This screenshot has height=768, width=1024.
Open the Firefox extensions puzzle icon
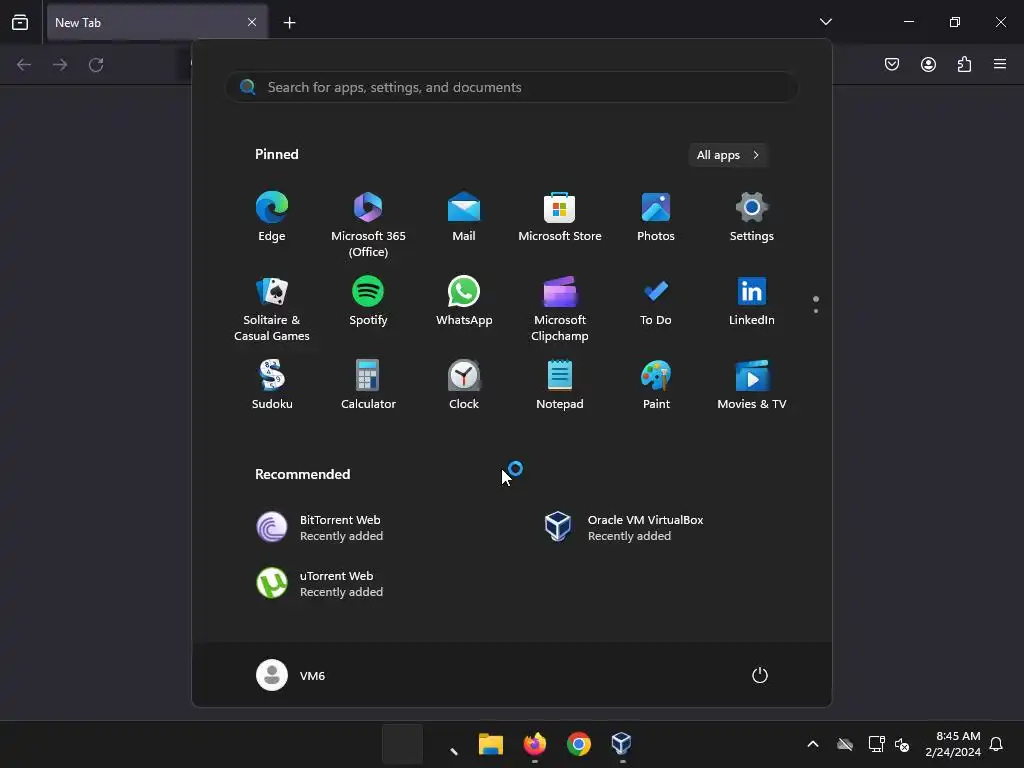pos(964,64)
